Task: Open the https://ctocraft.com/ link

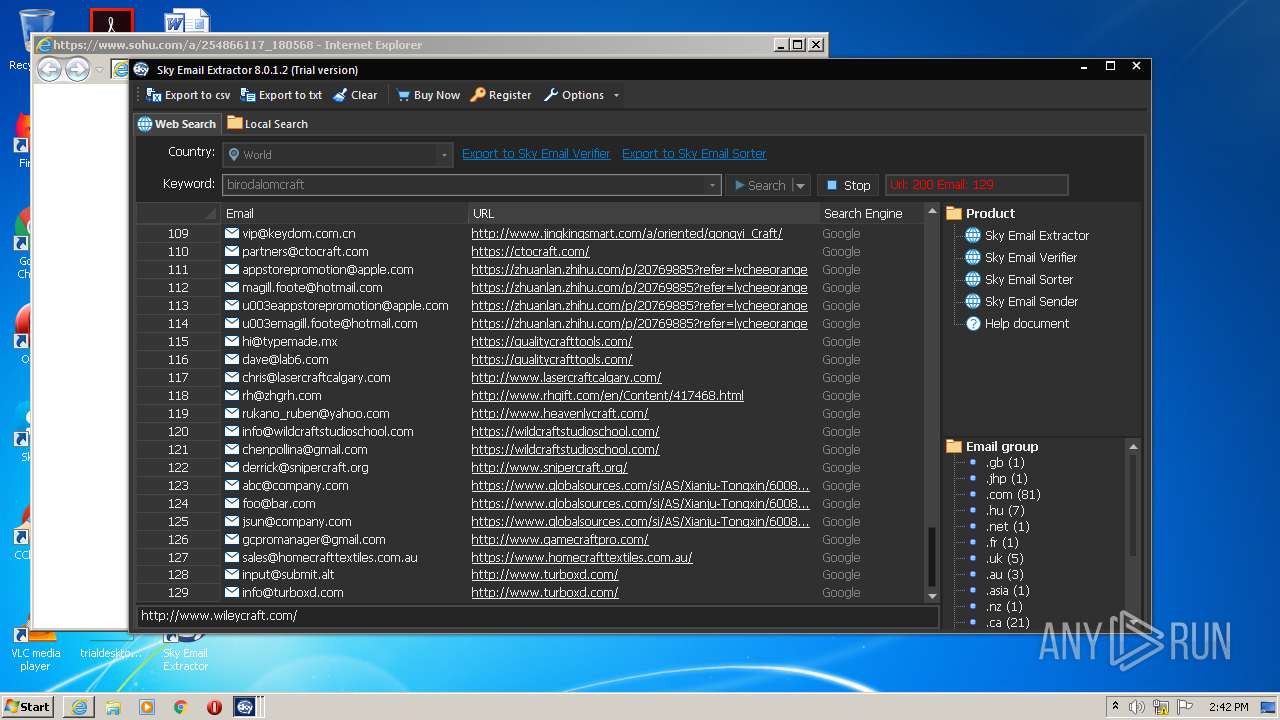Action: pos(530,251)
